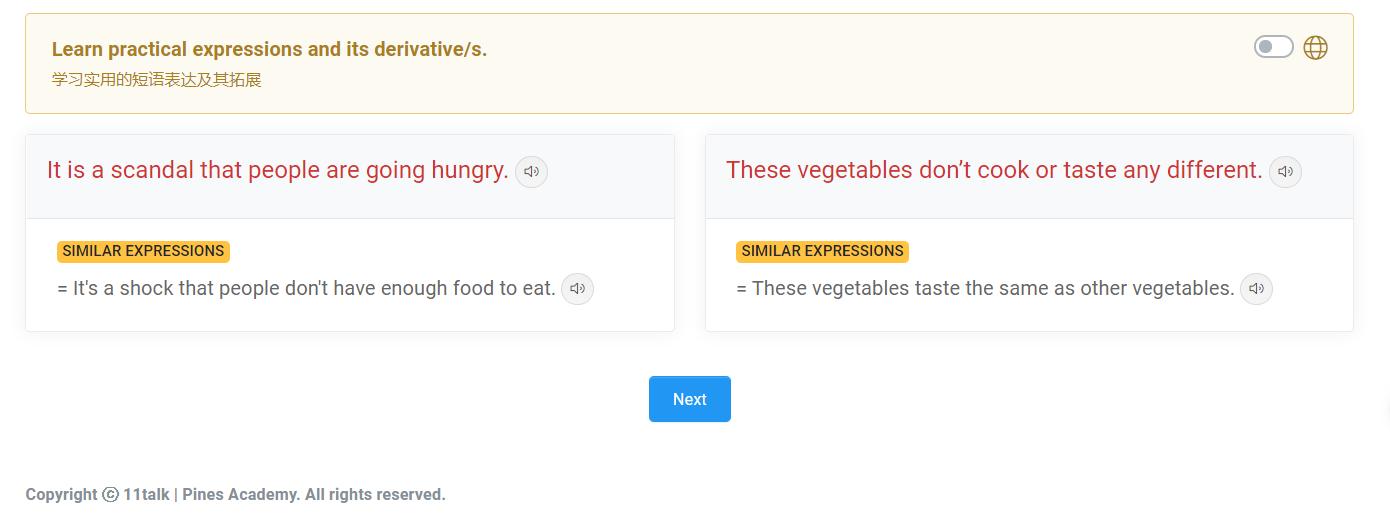Click the 'Learn practical expressions' heading
The width and height of the screenshot is (1390, 522).
click(269, 49)
